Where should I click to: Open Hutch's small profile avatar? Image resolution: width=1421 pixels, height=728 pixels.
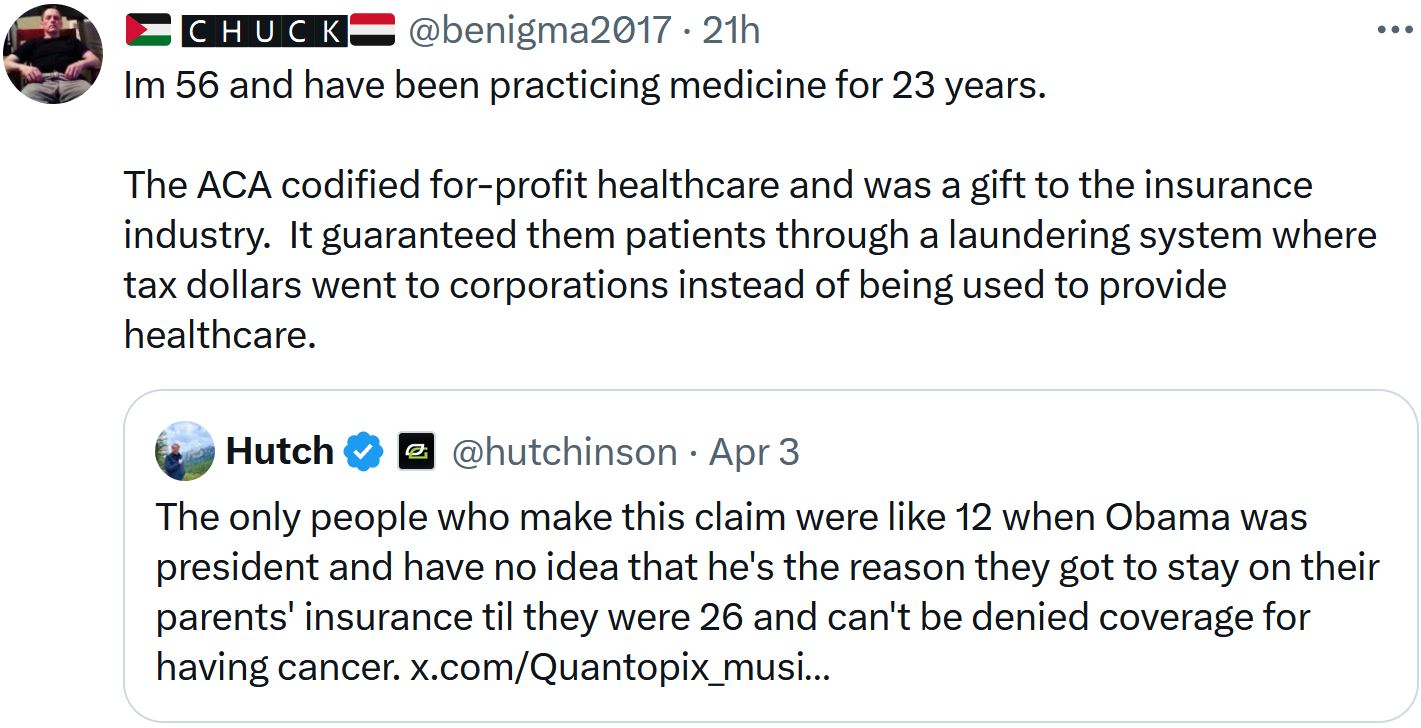pos(185,451)
